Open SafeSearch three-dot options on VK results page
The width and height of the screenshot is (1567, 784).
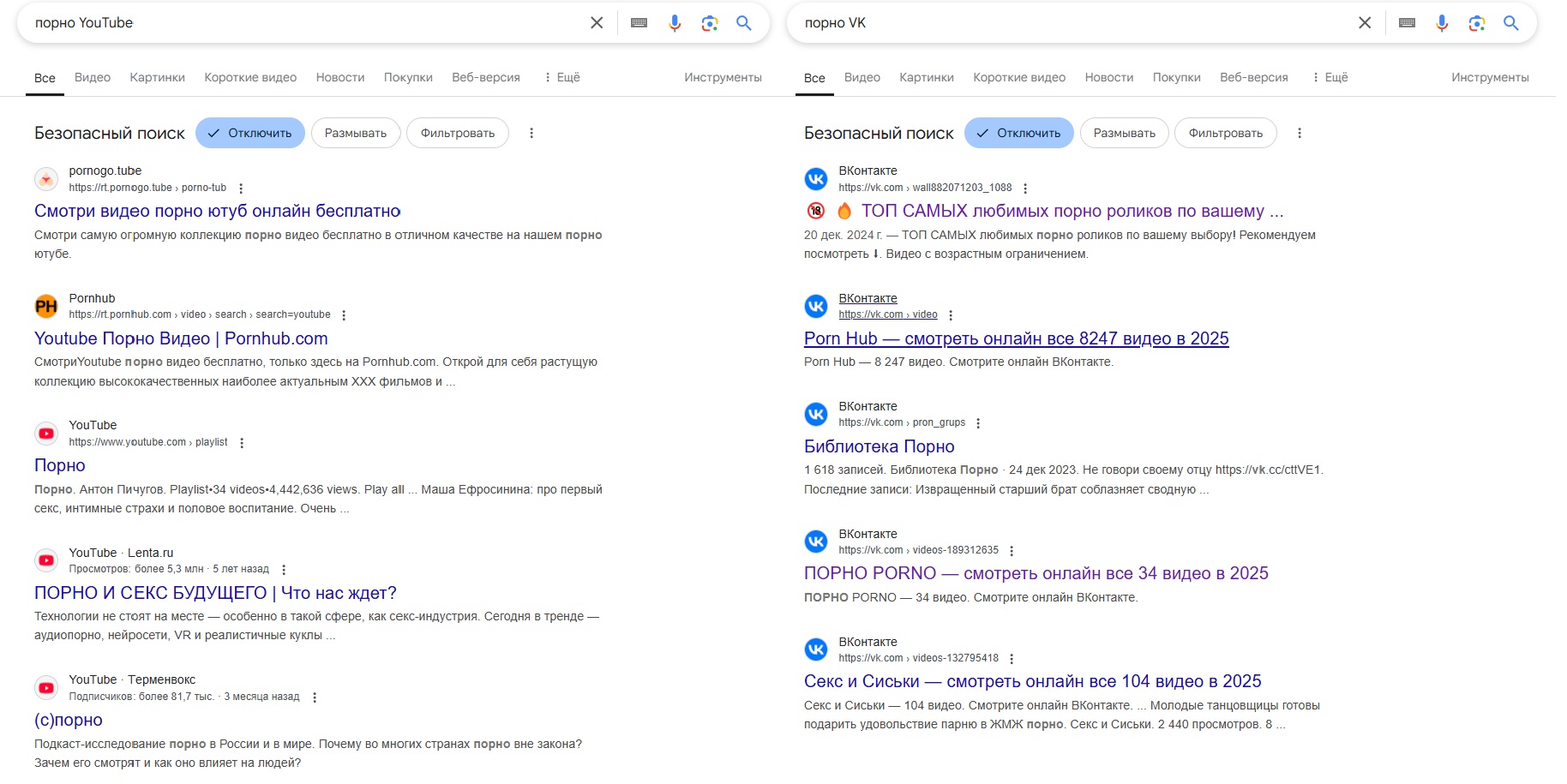pyautogui.click(x=1300, y=133)
